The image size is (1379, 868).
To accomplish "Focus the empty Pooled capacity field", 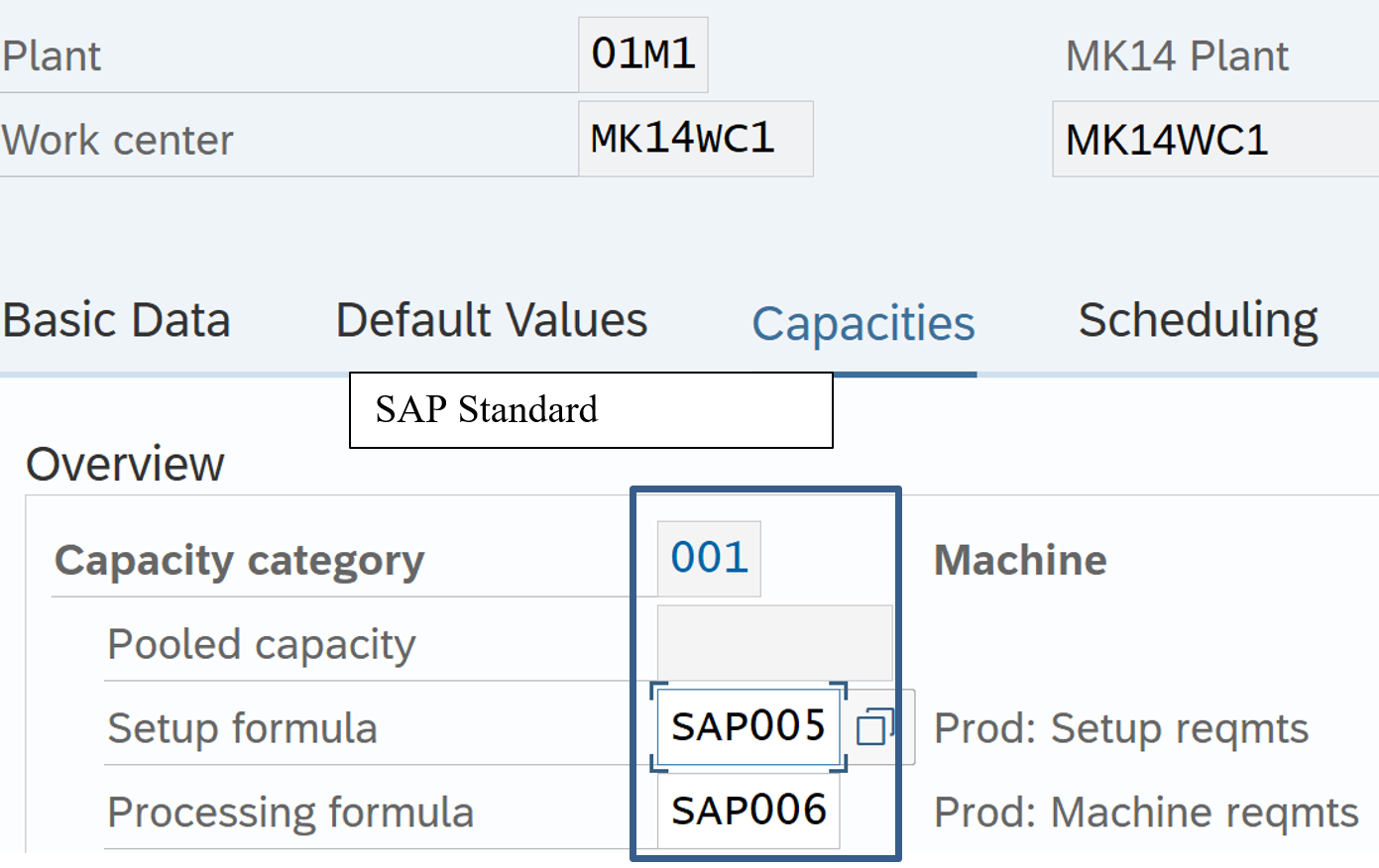I will coord(773,643).
